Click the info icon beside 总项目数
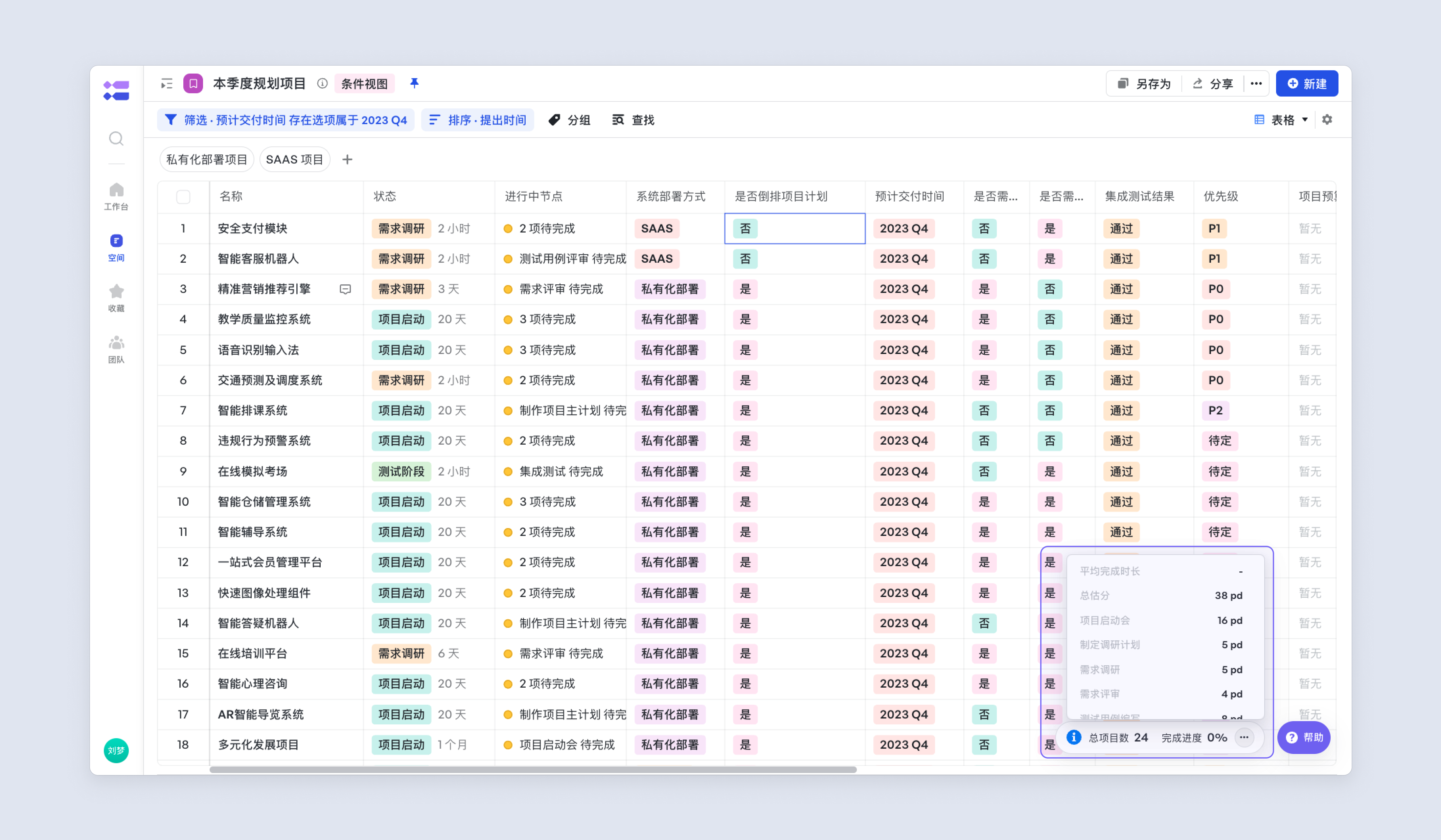The height and width of the screenshot is (840, 1441). coord(1074,737)
